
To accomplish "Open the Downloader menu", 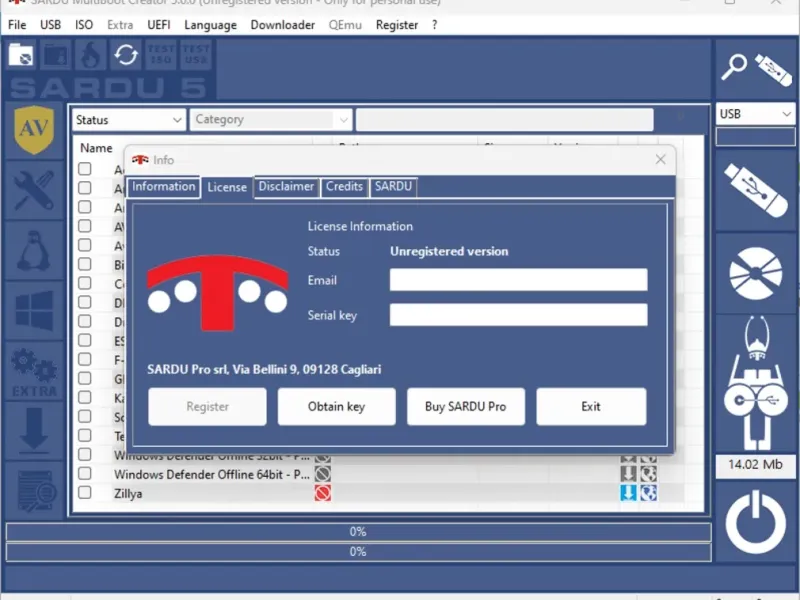I will coord(283,24).
